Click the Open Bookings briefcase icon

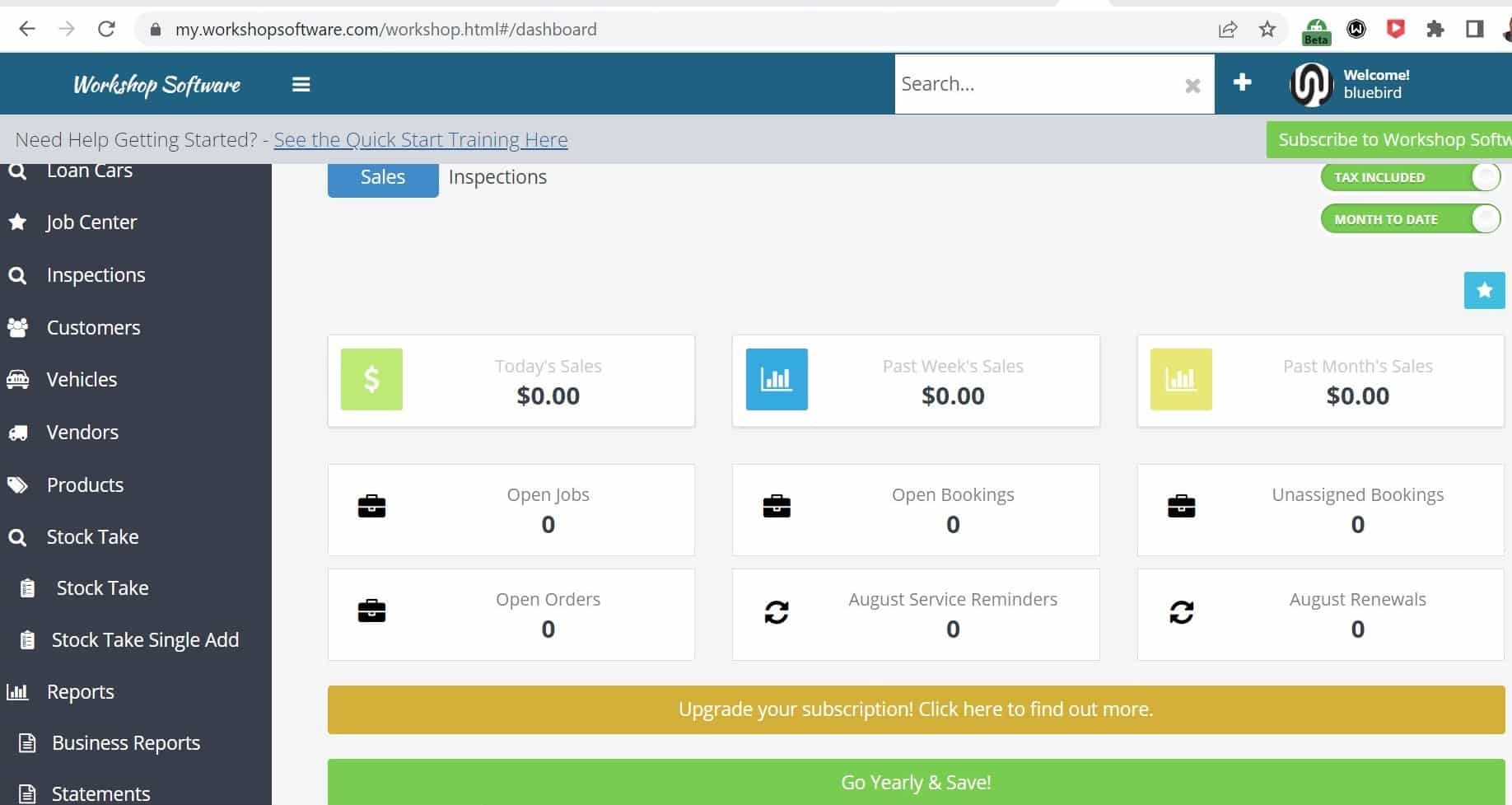pos(777,506)
